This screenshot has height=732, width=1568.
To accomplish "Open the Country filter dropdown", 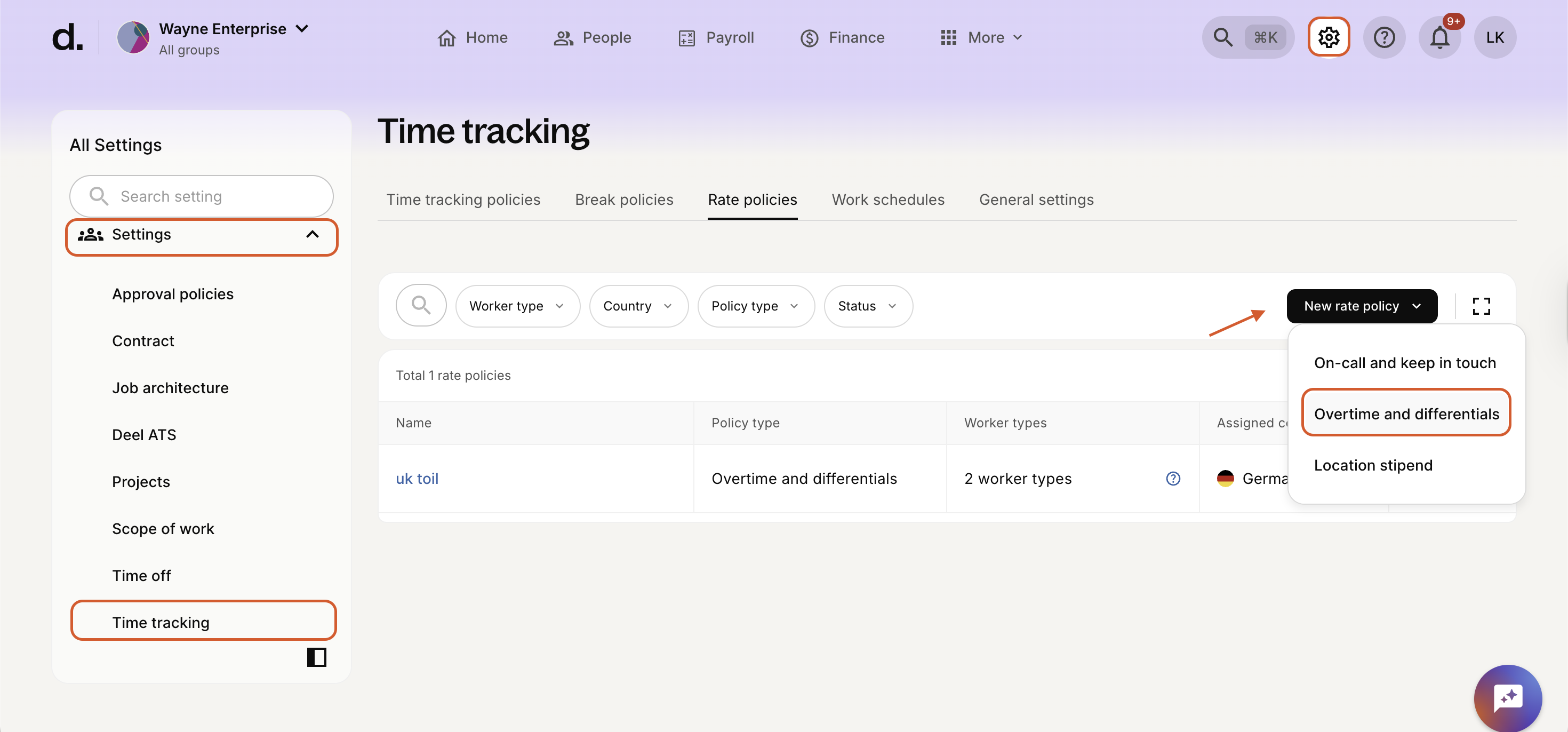I will click(x=638, y=306).
